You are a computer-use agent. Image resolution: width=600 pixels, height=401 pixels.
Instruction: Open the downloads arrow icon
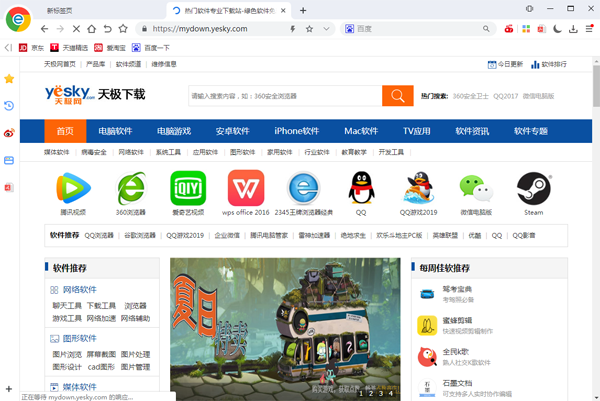coord(573,29)
